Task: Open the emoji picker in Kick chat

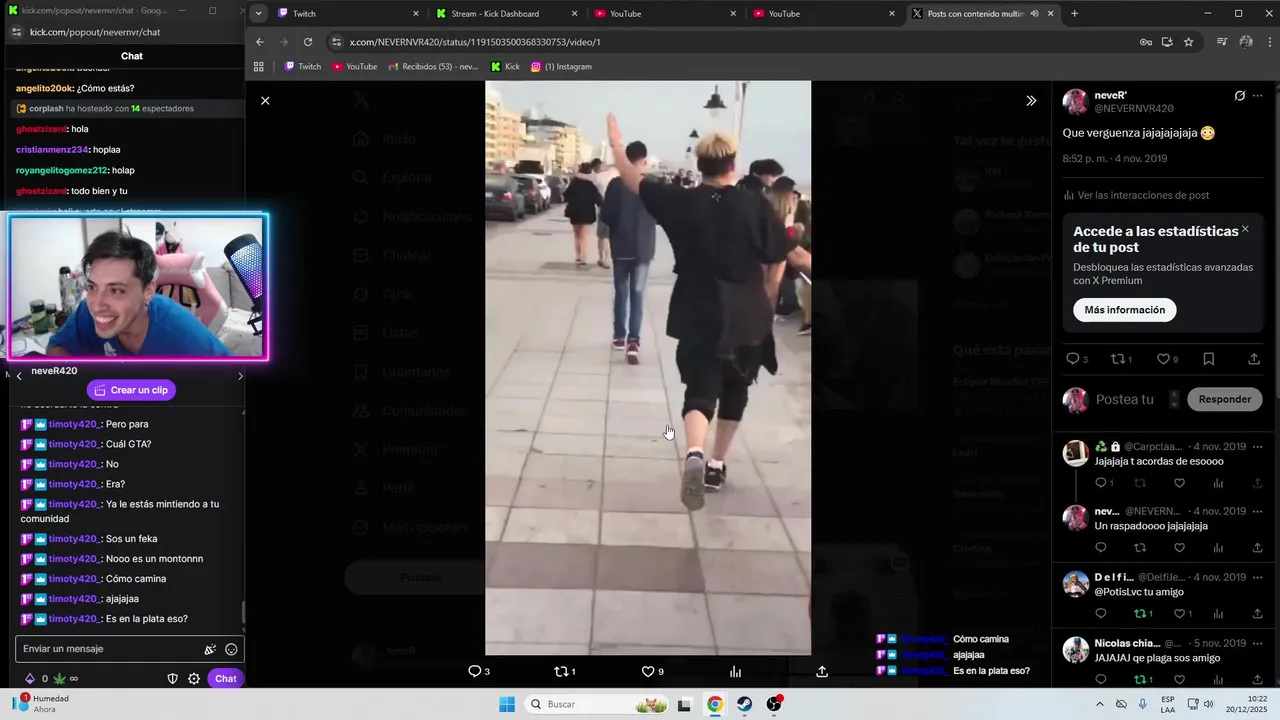Action: (231, 649)
